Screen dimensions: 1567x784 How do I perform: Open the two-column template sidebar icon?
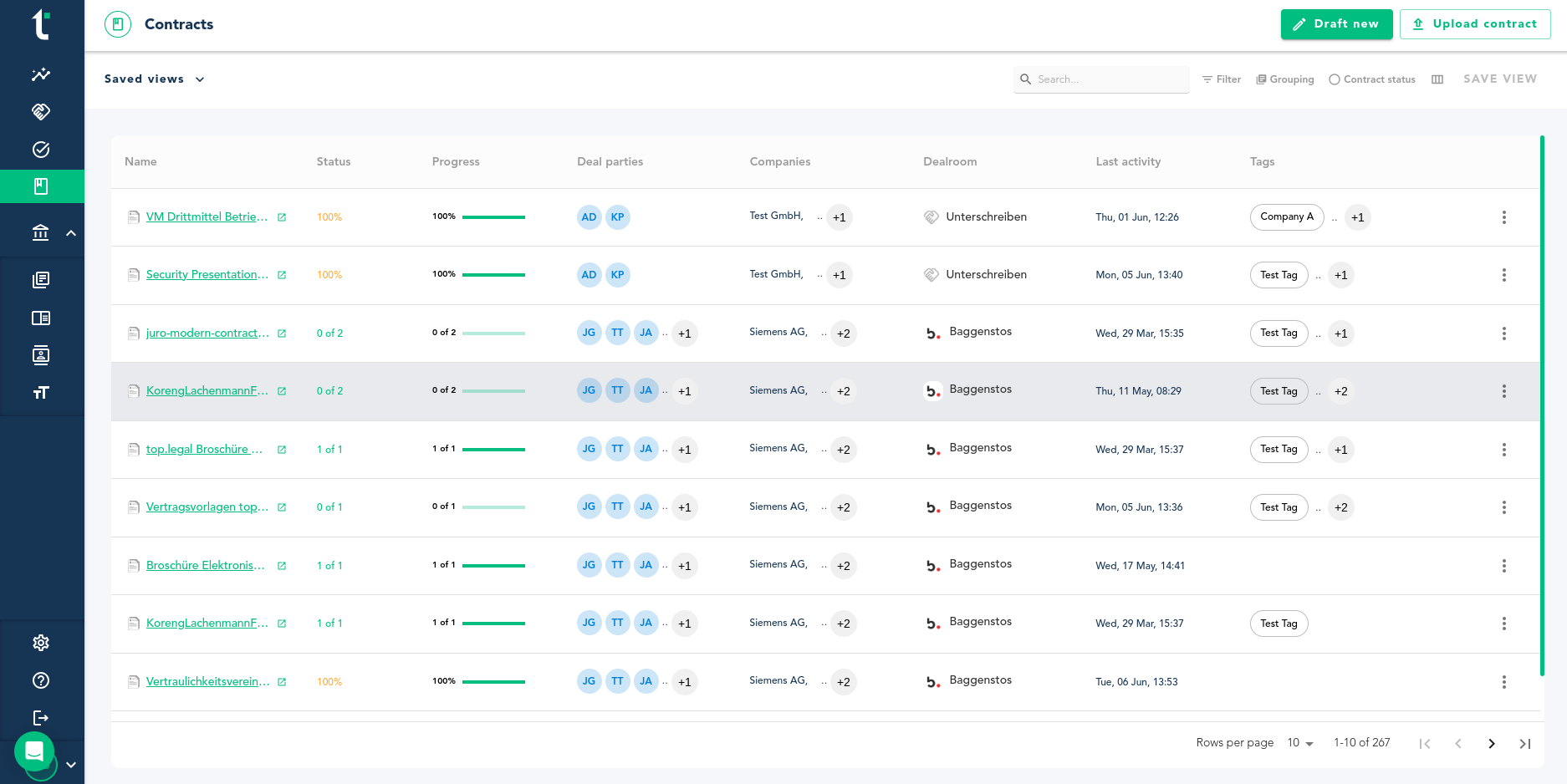point(41,318)
